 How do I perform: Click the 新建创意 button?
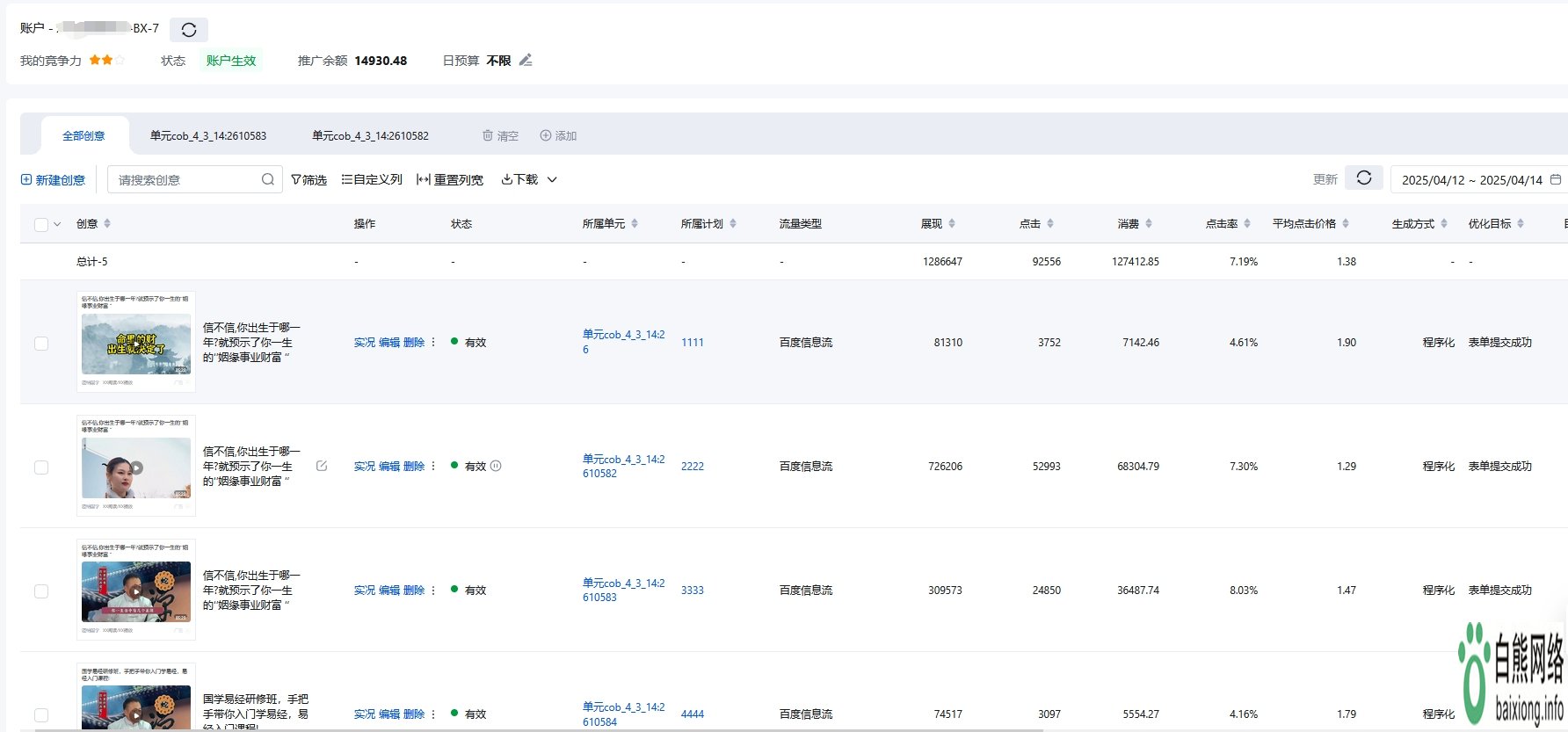[x=53, y=180]
